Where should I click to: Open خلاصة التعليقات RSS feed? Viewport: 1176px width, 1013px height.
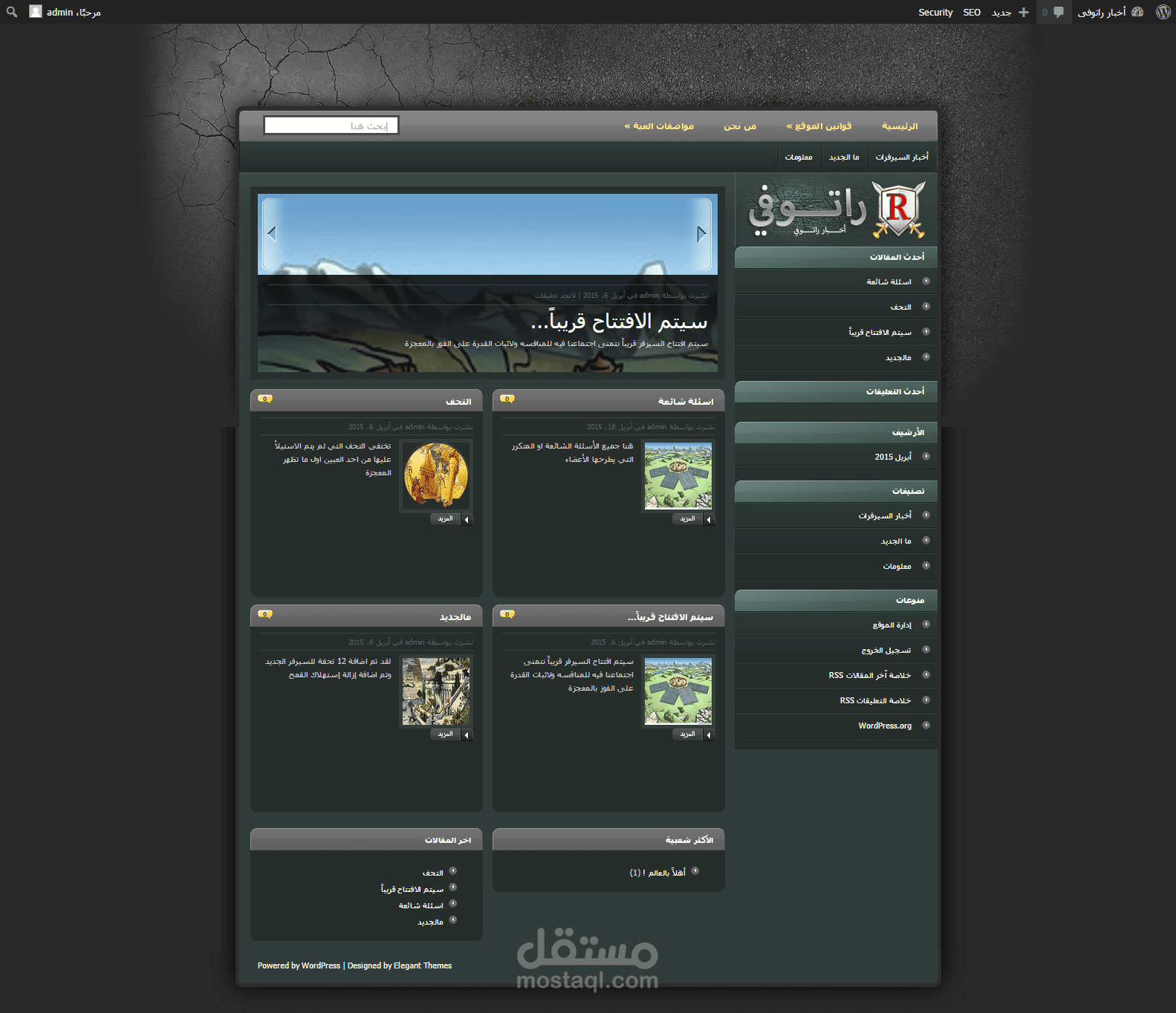[x=876, y=700]
